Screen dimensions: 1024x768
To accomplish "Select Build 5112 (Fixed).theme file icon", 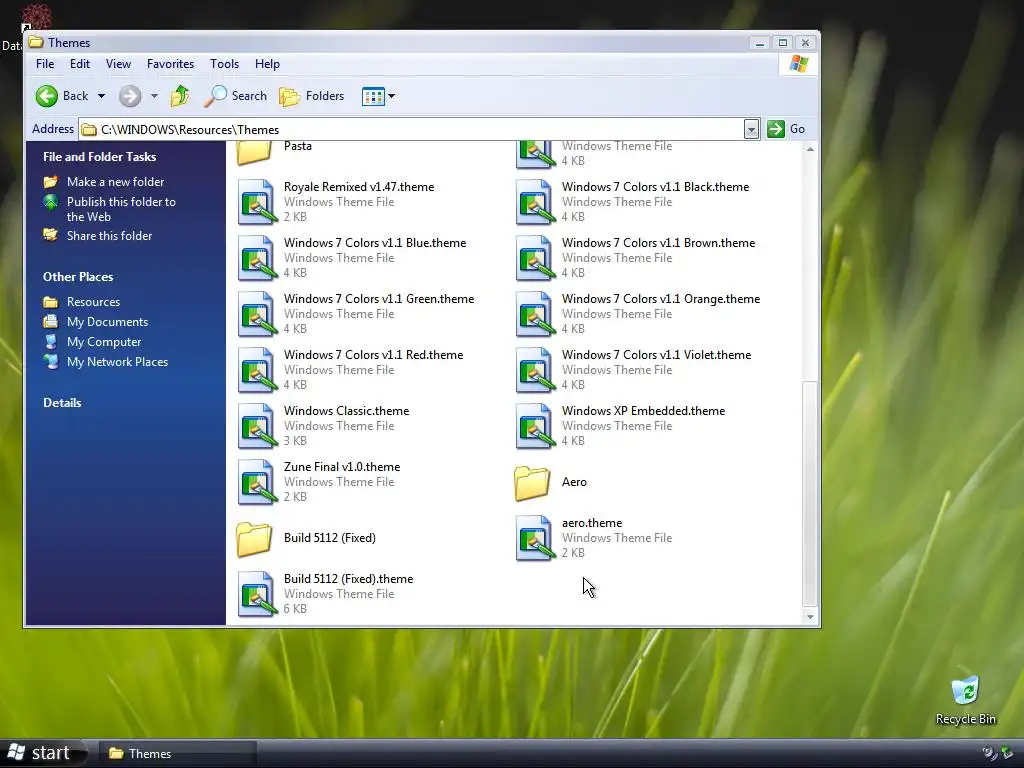I will tap(255, 595).
